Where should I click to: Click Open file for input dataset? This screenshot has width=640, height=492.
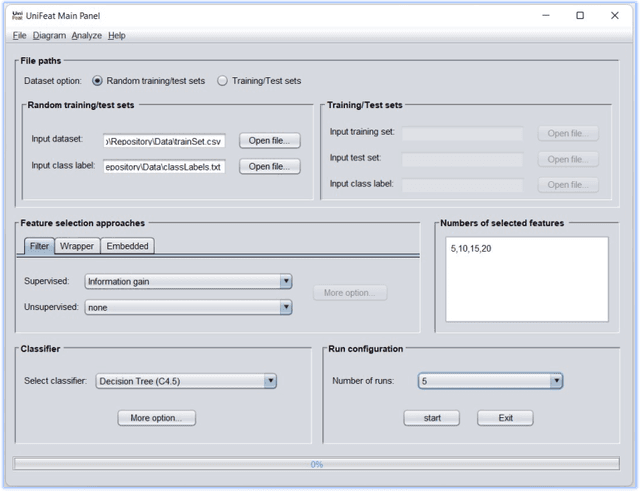tap(269, 141)
